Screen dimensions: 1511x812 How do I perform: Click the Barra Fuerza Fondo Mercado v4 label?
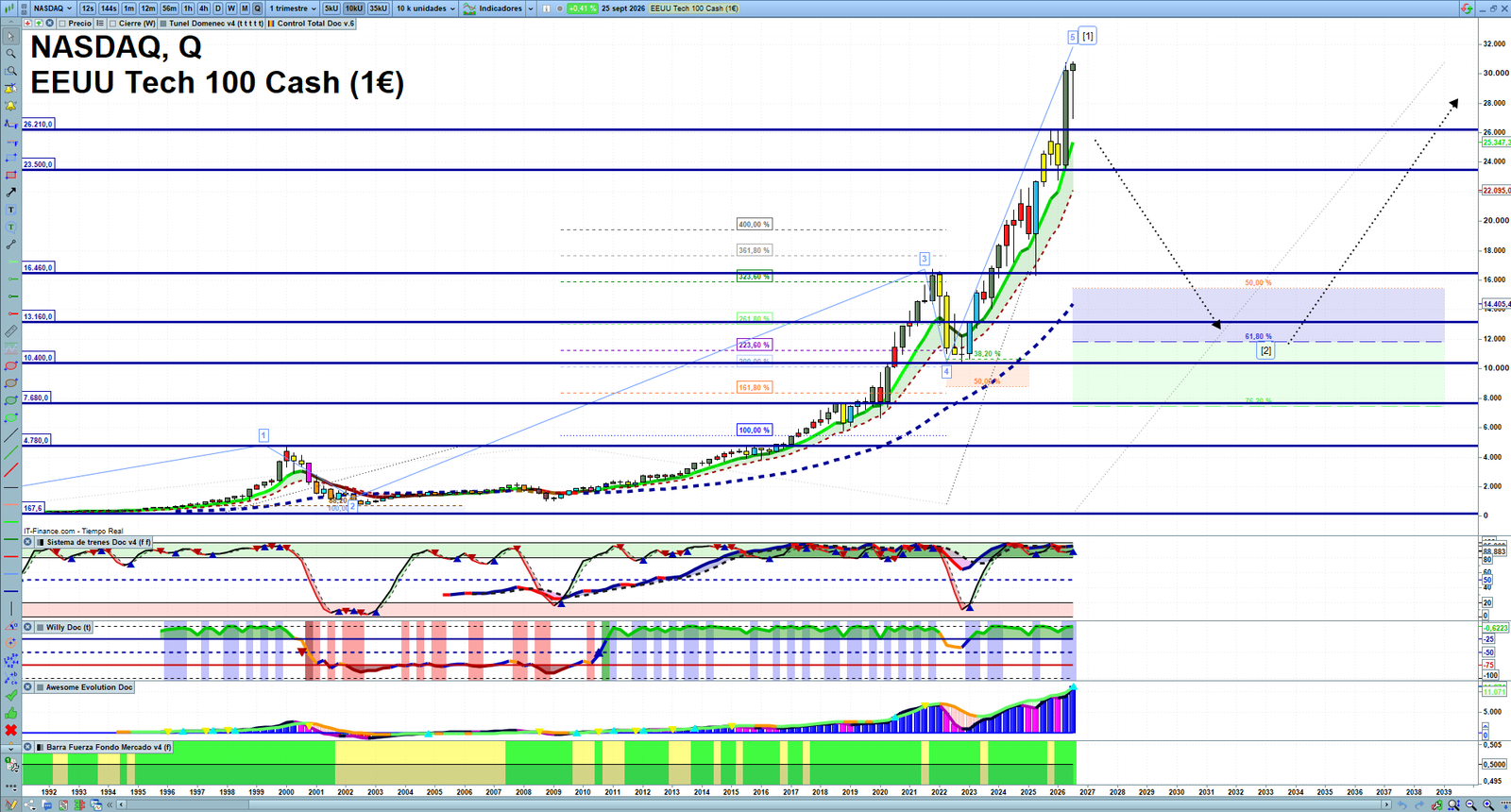[105, 747]
